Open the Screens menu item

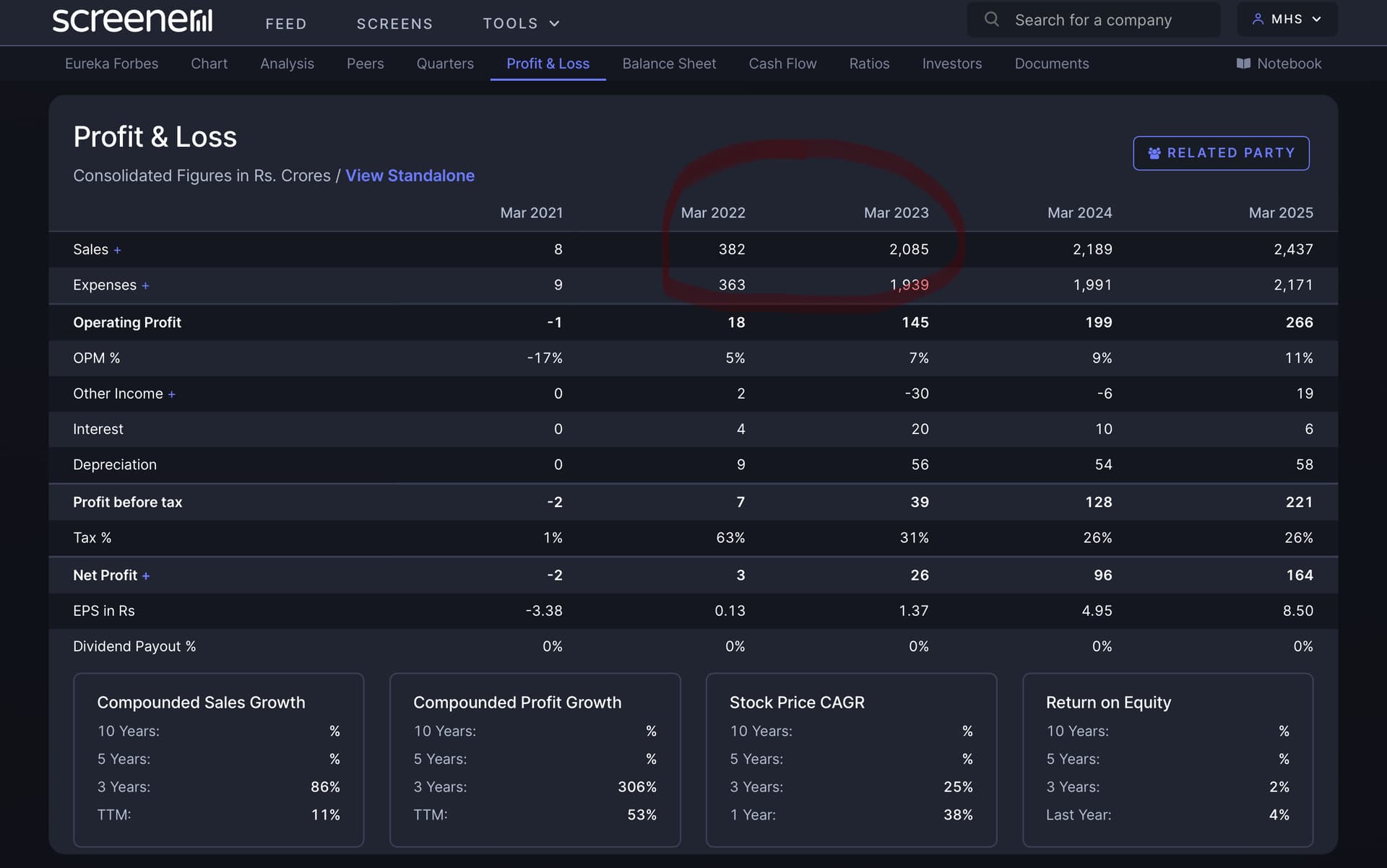[x=394, y=24]
